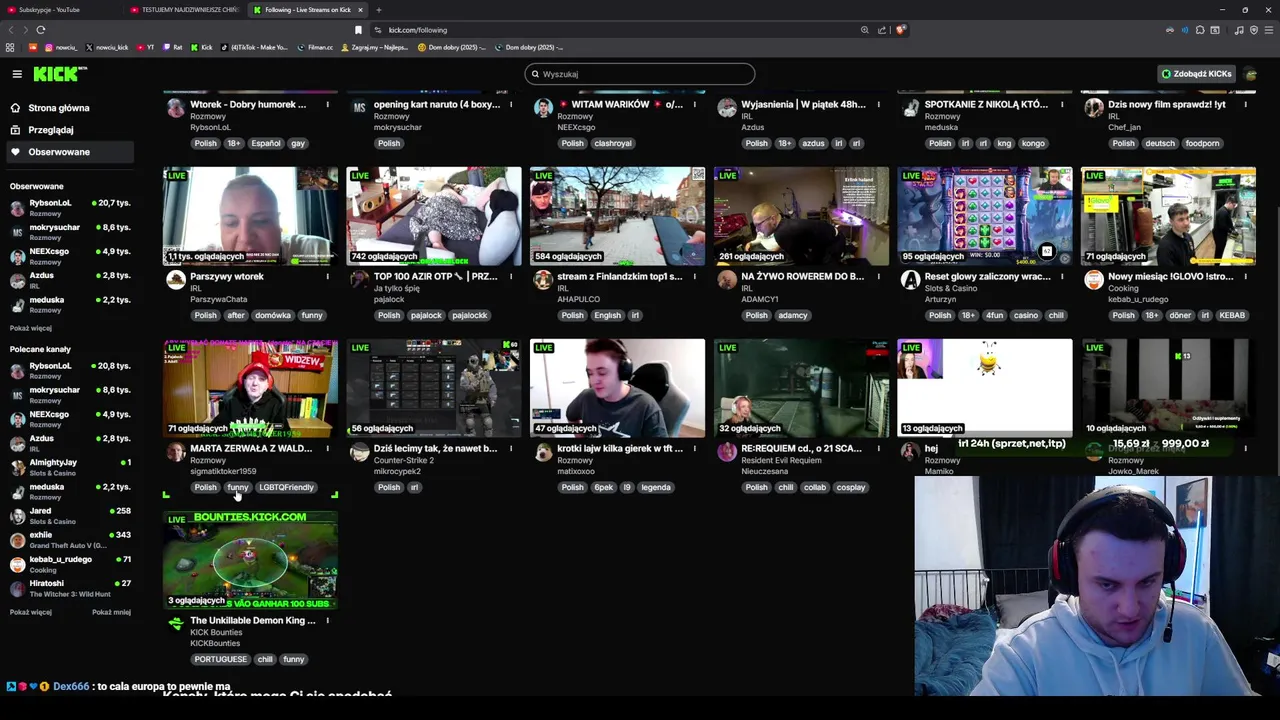1280x720 pixels.
Task: Open MARTA ZERWAŁA Z WALD stream thumbnail
Action: pyautogui.click(x=250, y=388)
